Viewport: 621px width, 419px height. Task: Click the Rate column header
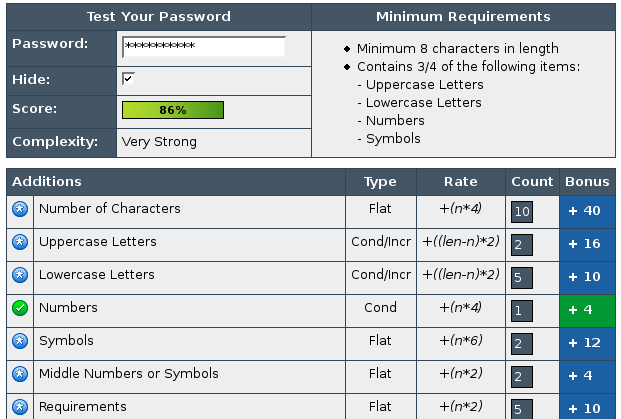pyautogui.click(x=460, y=182)
